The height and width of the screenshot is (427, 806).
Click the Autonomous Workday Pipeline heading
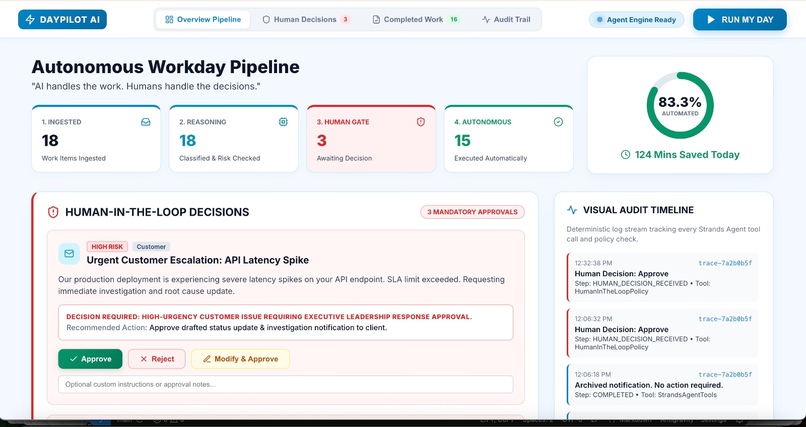tap(166, 67)
